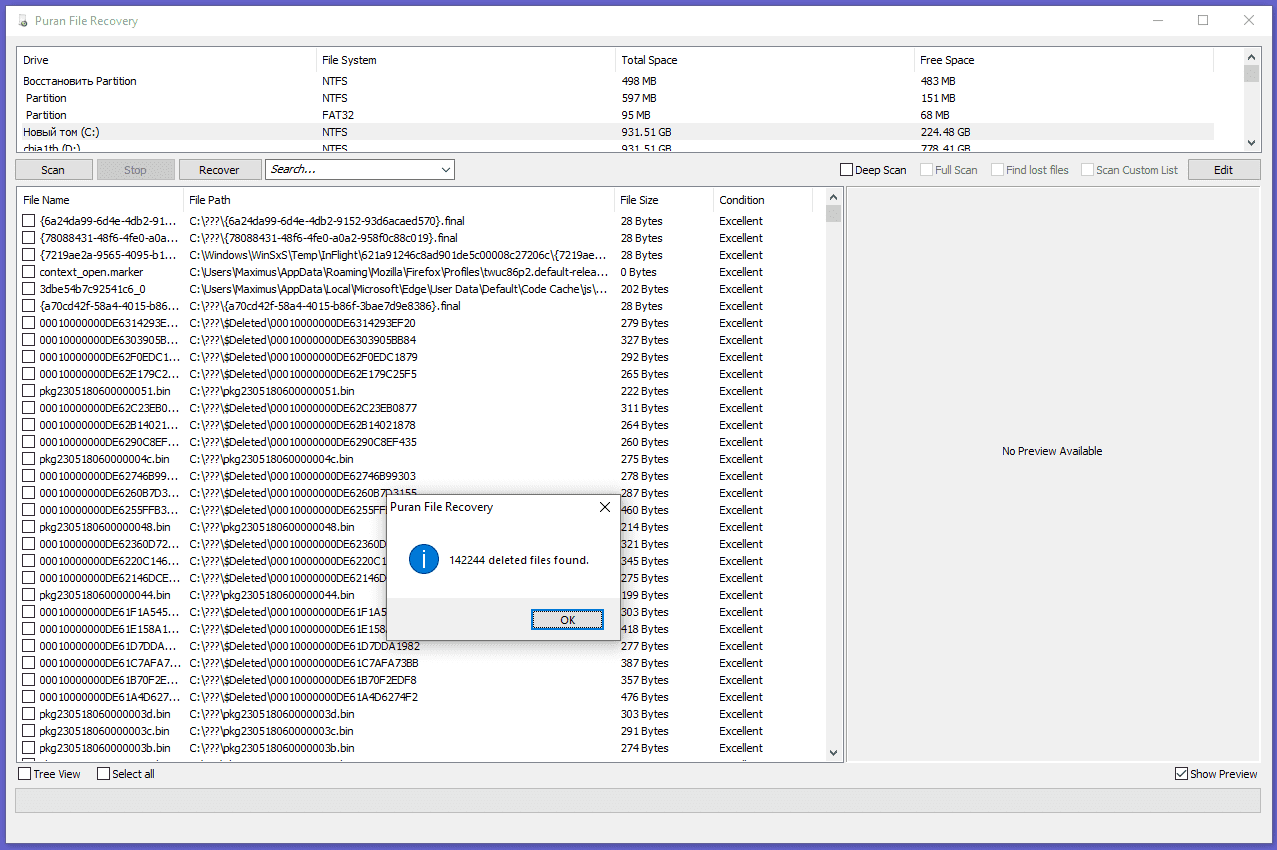Click the 0 Bytes file size cell
Screen dimensions: 1277x850
point(639,272)
